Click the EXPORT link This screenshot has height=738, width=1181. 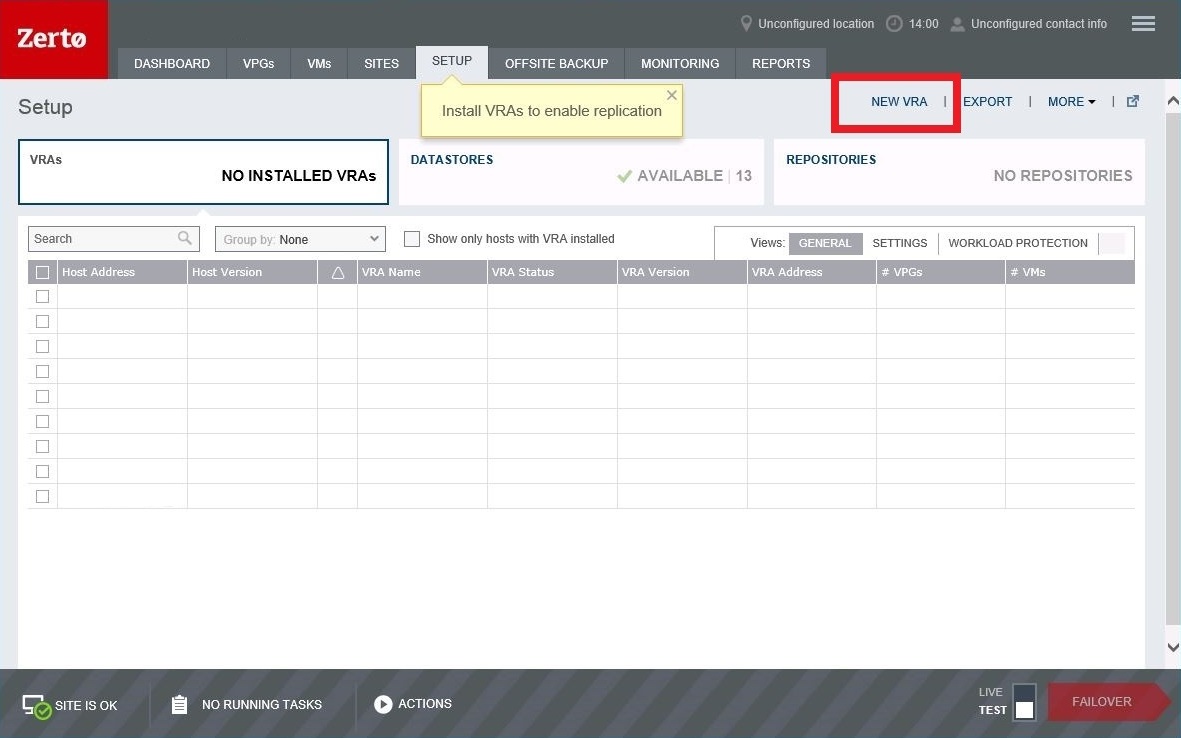pos(987,102)
